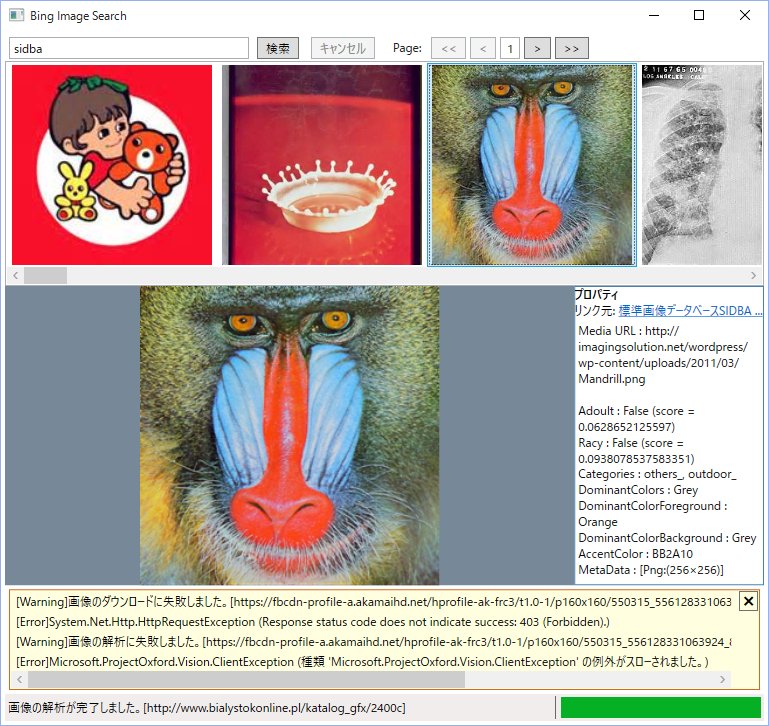
Task: Click the Bing Image Search app icon
Action: (16, 15)
